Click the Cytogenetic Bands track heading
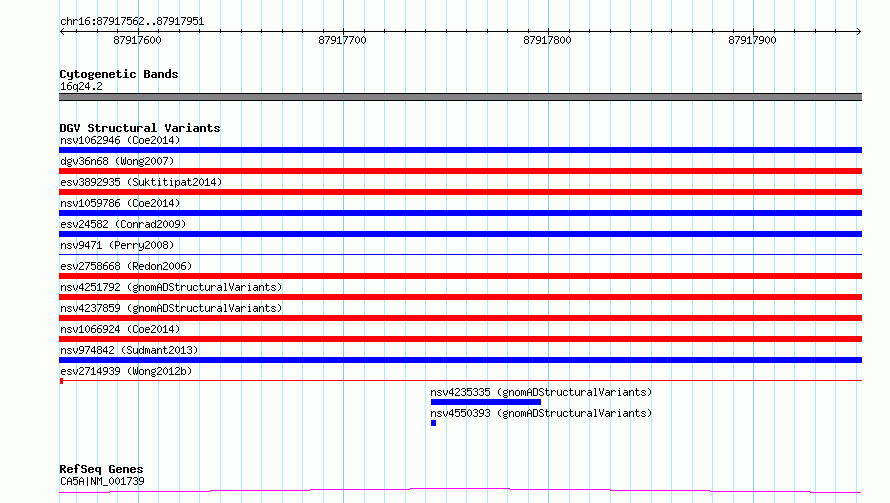This screenshot has width=890, height=503. tap(119, 74)
